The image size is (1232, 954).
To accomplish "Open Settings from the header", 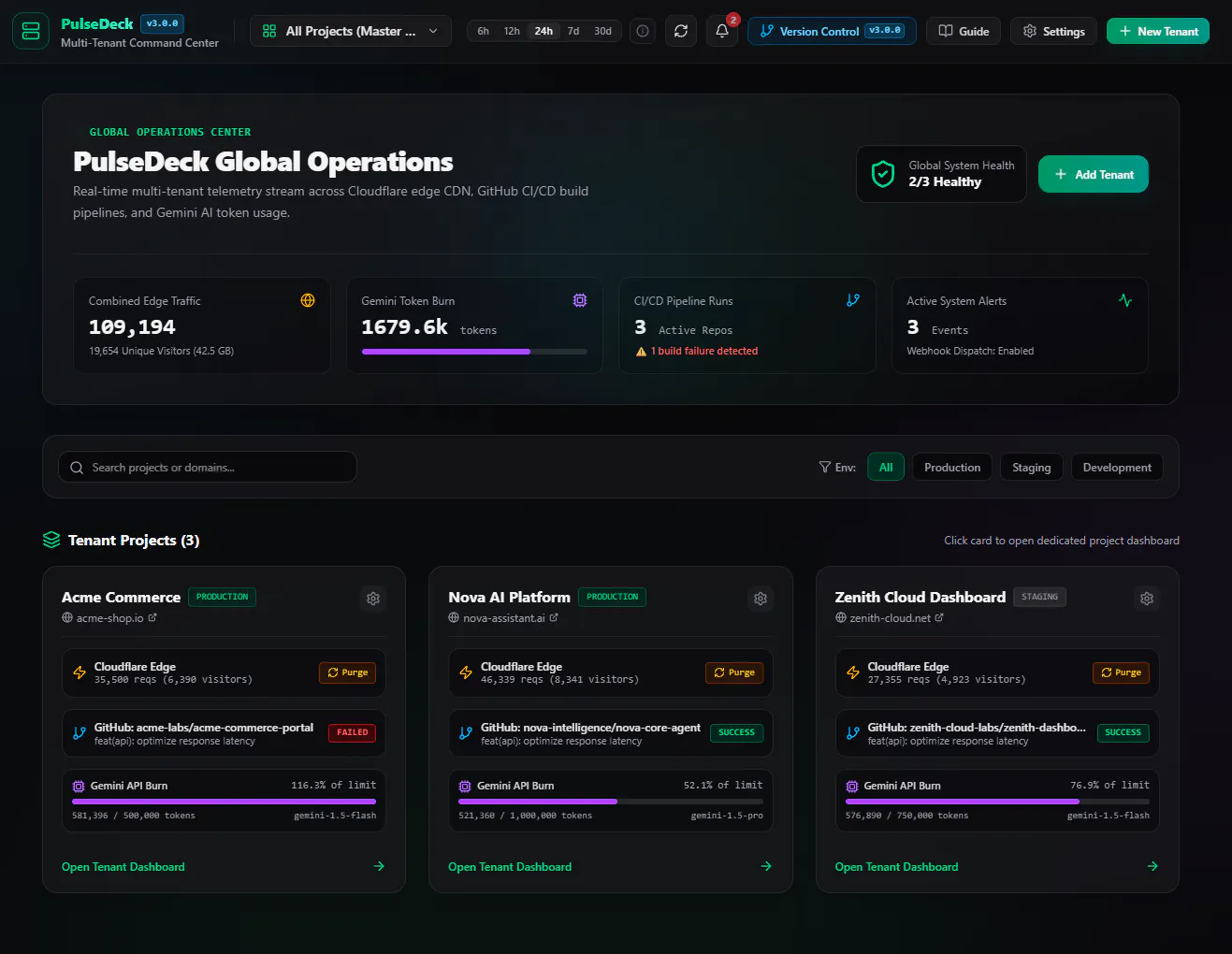I will tap(1053, 31).
